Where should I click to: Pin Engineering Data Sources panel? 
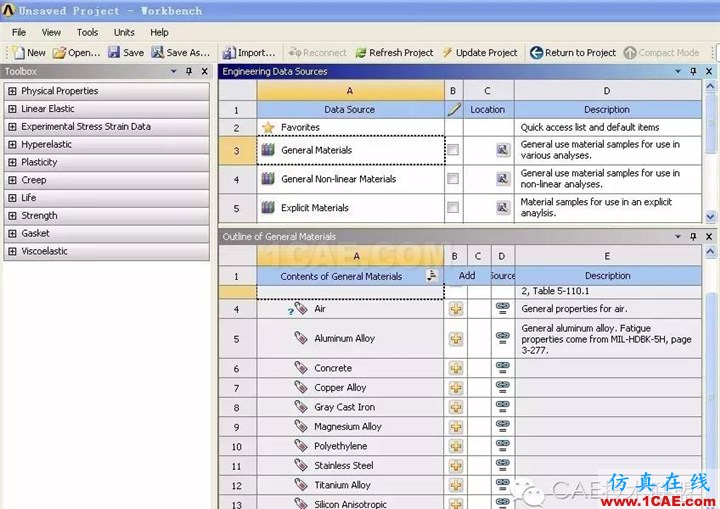coord(693,71)
